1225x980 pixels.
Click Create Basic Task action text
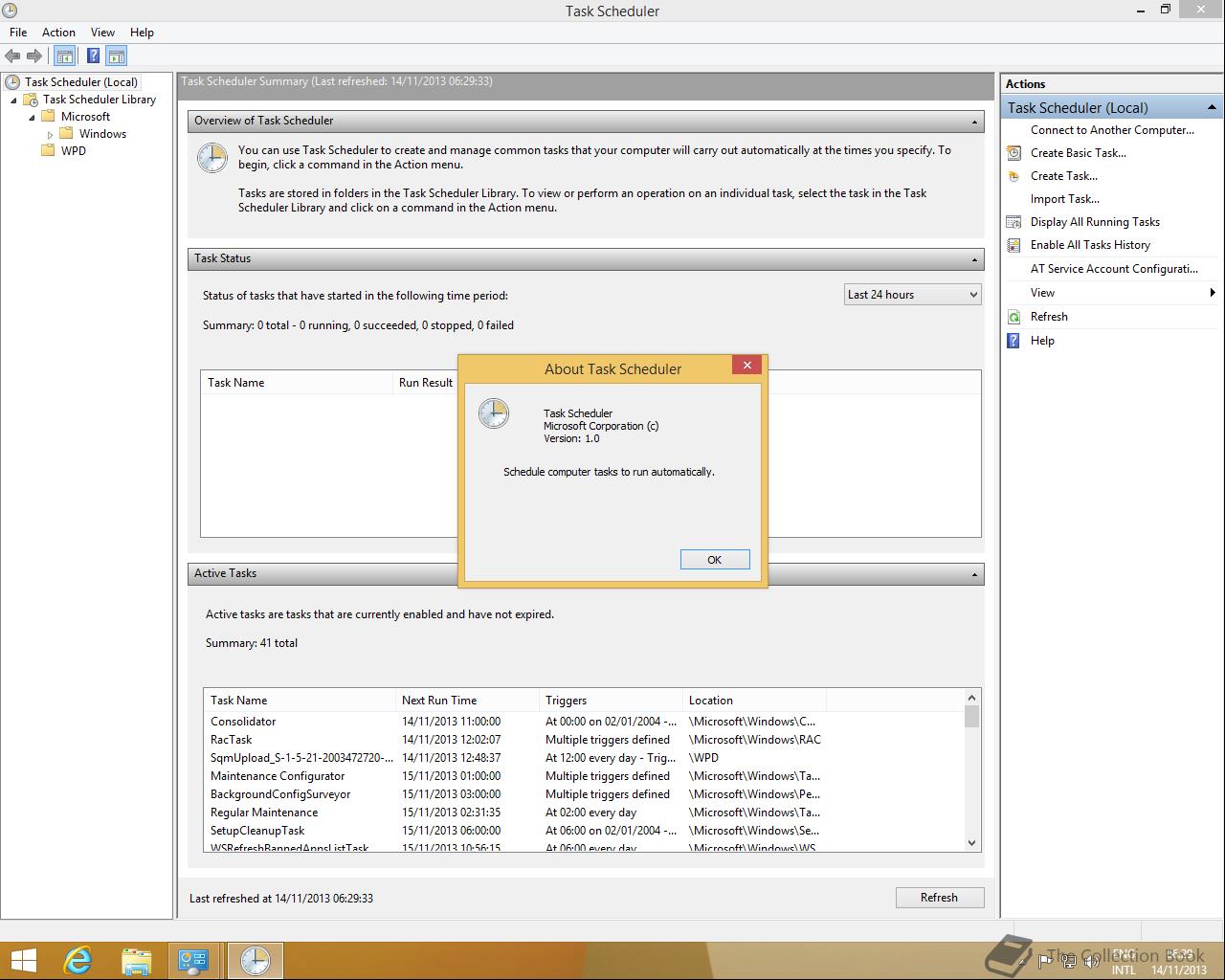(x=1079, y=153)
